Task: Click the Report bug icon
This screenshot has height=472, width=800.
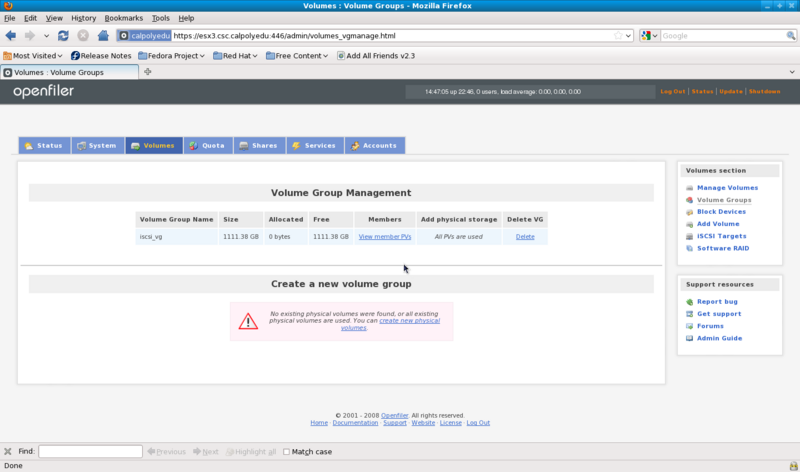Action: click(689, 302)
